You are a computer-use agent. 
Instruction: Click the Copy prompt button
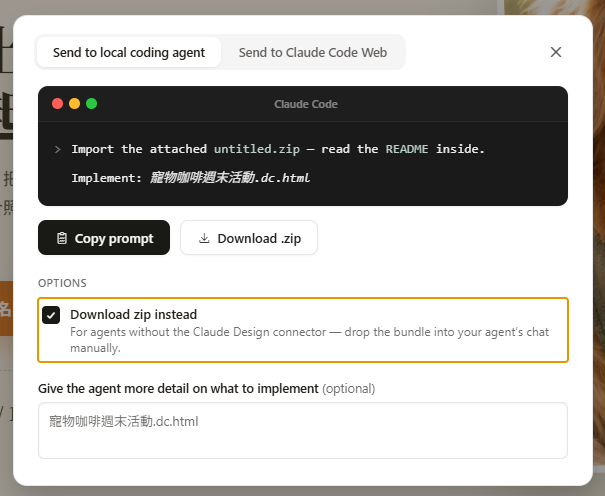click(104, 238)
